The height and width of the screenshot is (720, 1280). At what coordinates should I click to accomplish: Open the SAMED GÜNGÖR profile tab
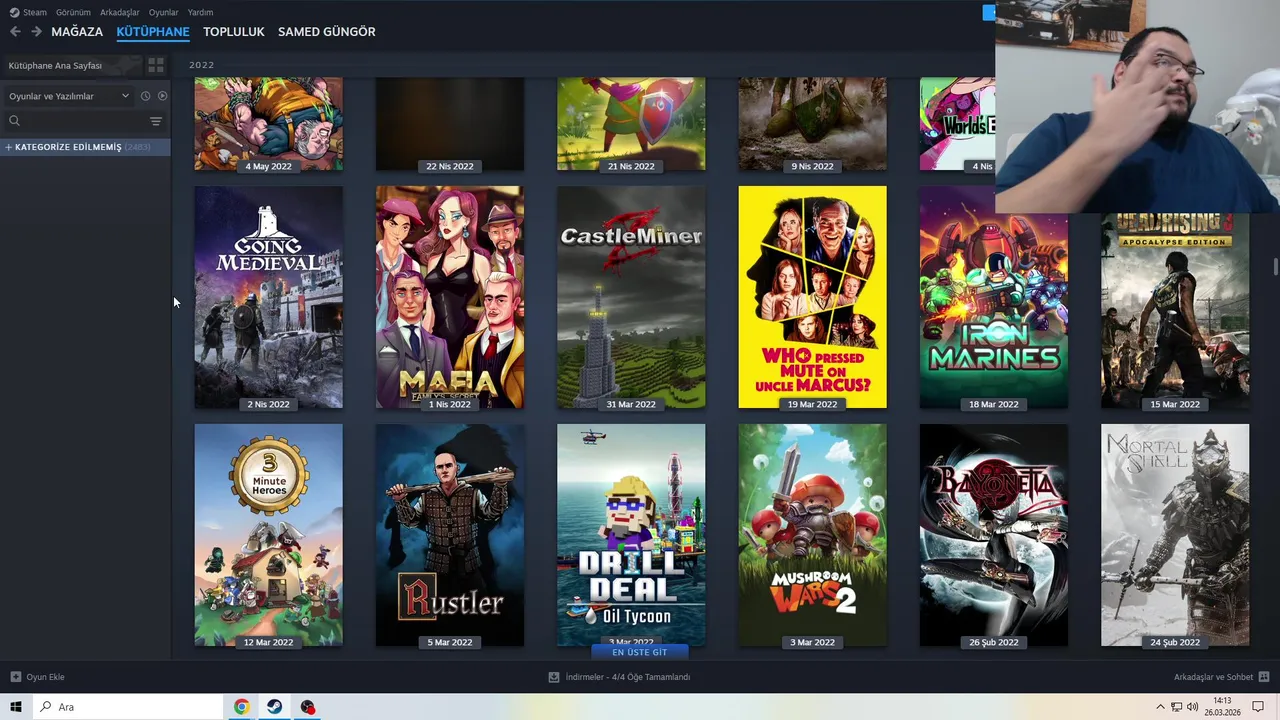point(327,32)
